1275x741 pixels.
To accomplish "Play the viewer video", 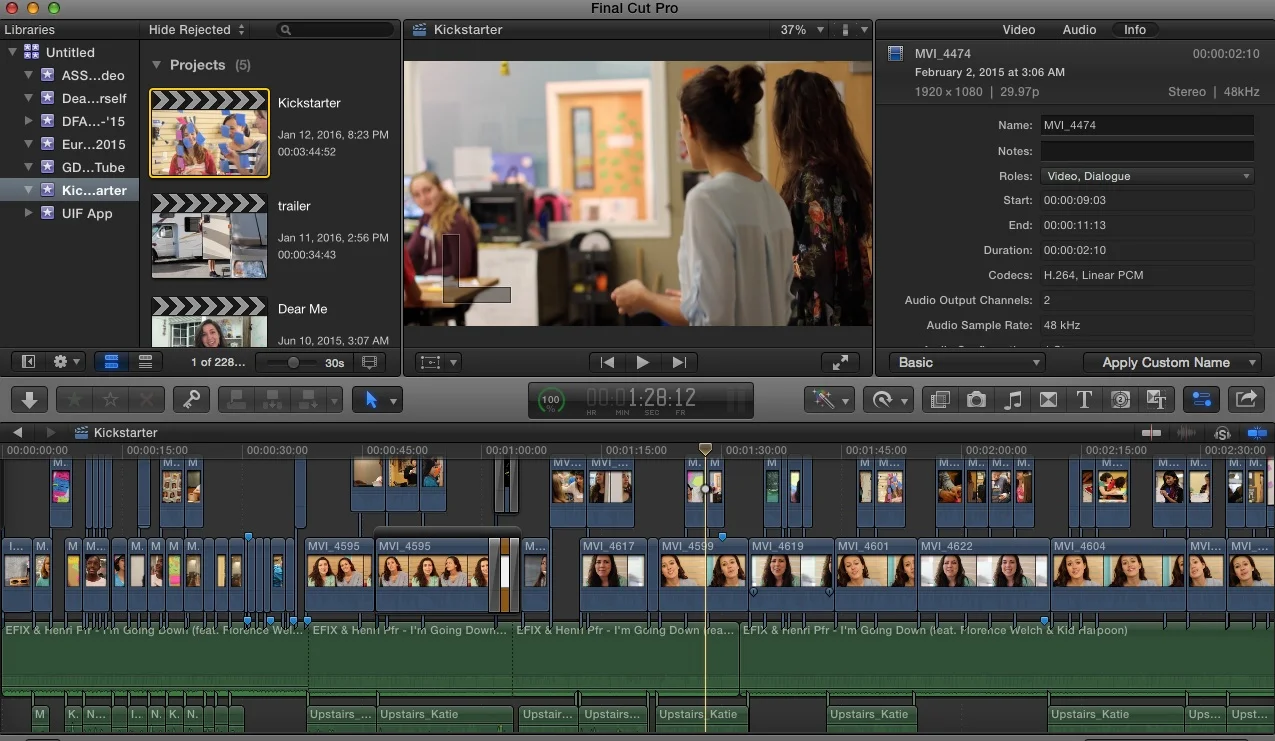I will [x=643, y=362].
